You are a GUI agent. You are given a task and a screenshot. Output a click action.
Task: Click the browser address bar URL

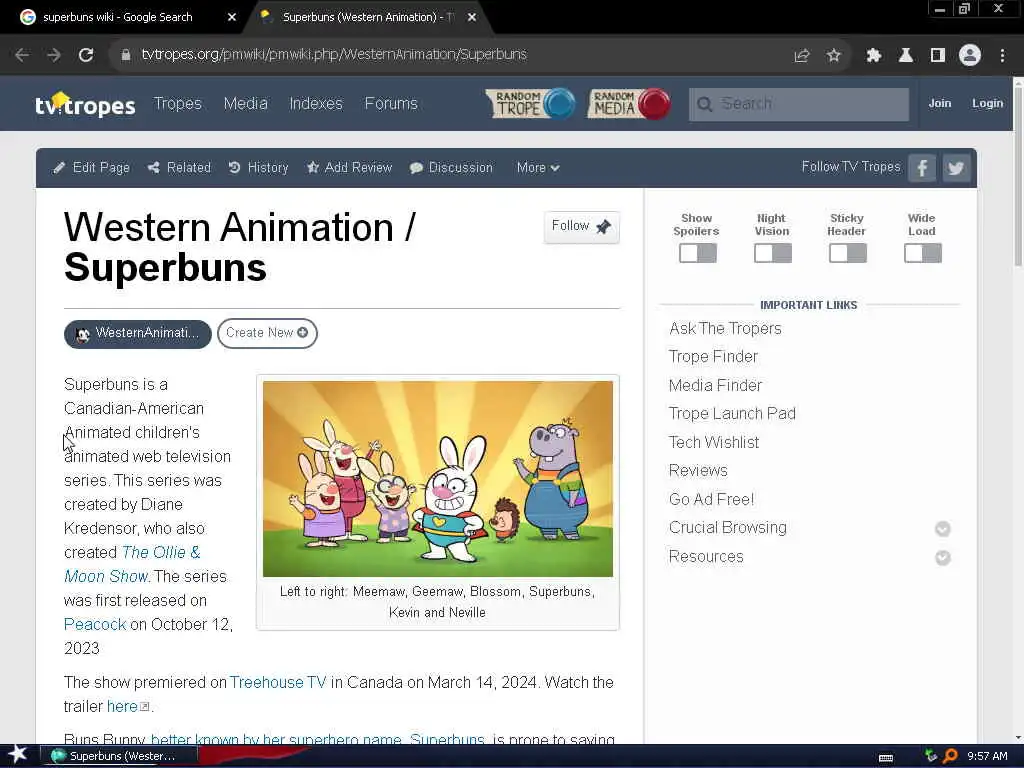[334, 55]
